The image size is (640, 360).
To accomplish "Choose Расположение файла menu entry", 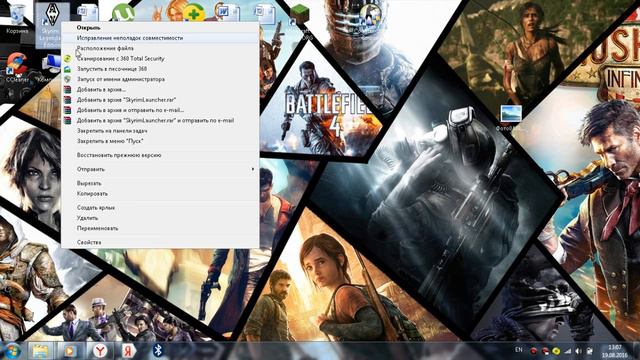I will coord(160,48).
